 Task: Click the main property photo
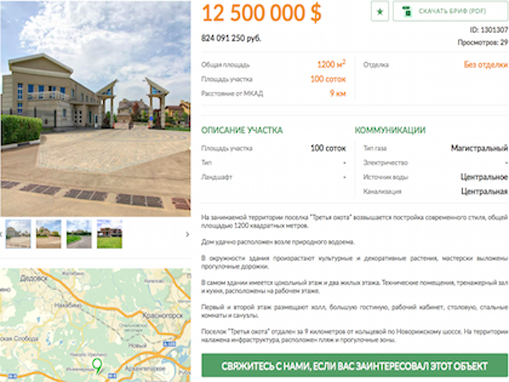96,109
